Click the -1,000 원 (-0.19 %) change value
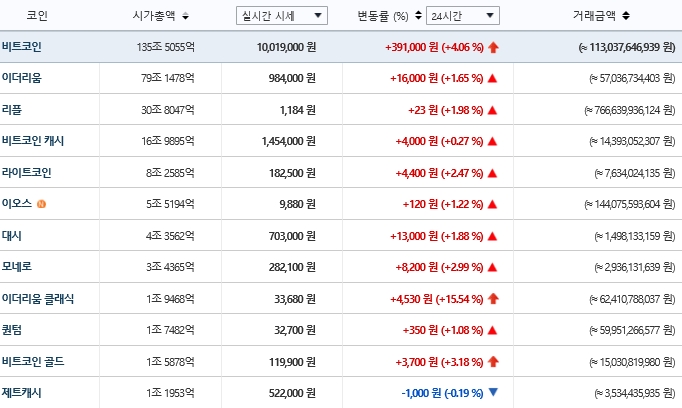682x408 pixels. 442,393
